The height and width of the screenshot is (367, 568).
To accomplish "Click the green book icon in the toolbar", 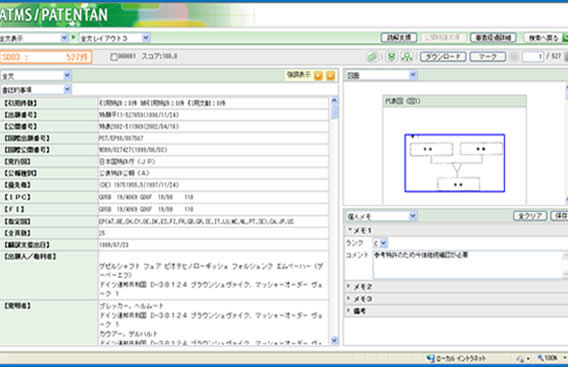I will point(372,57).
